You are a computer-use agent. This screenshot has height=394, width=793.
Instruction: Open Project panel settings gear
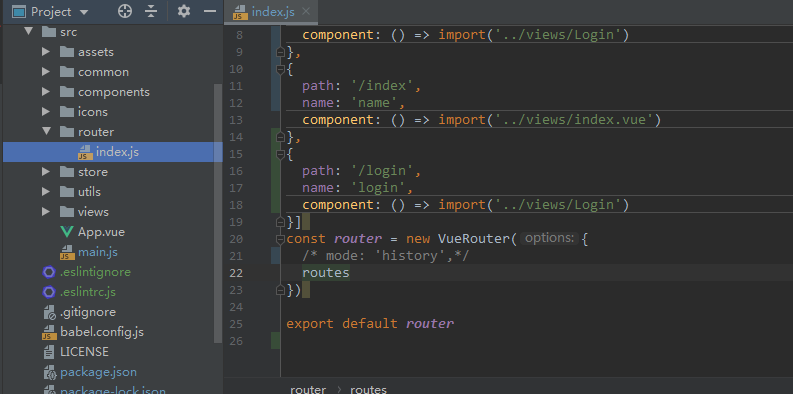pyautogui.click(x=184, y=11)
